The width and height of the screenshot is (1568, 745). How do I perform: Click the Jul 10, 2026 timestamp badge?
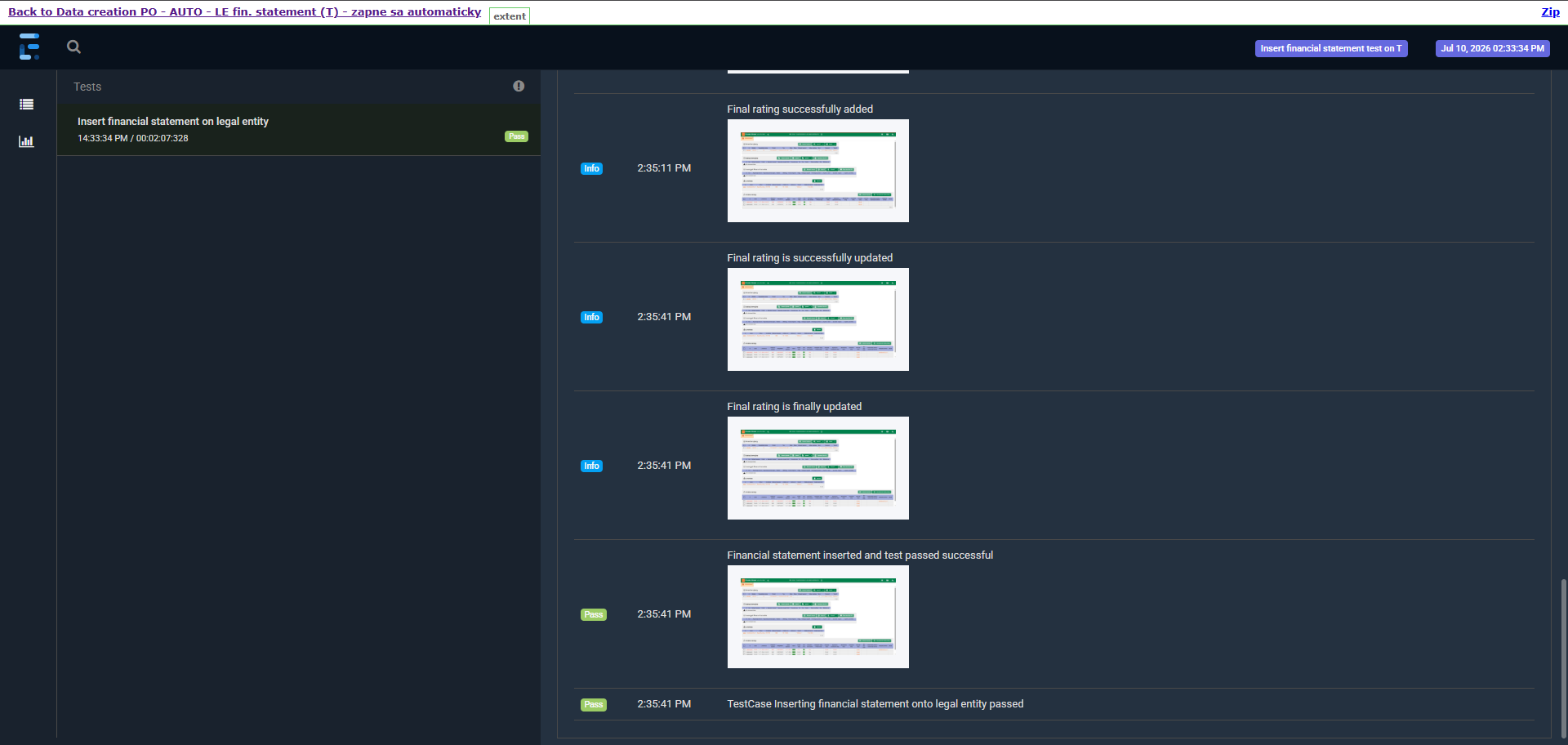(1492, 48)
